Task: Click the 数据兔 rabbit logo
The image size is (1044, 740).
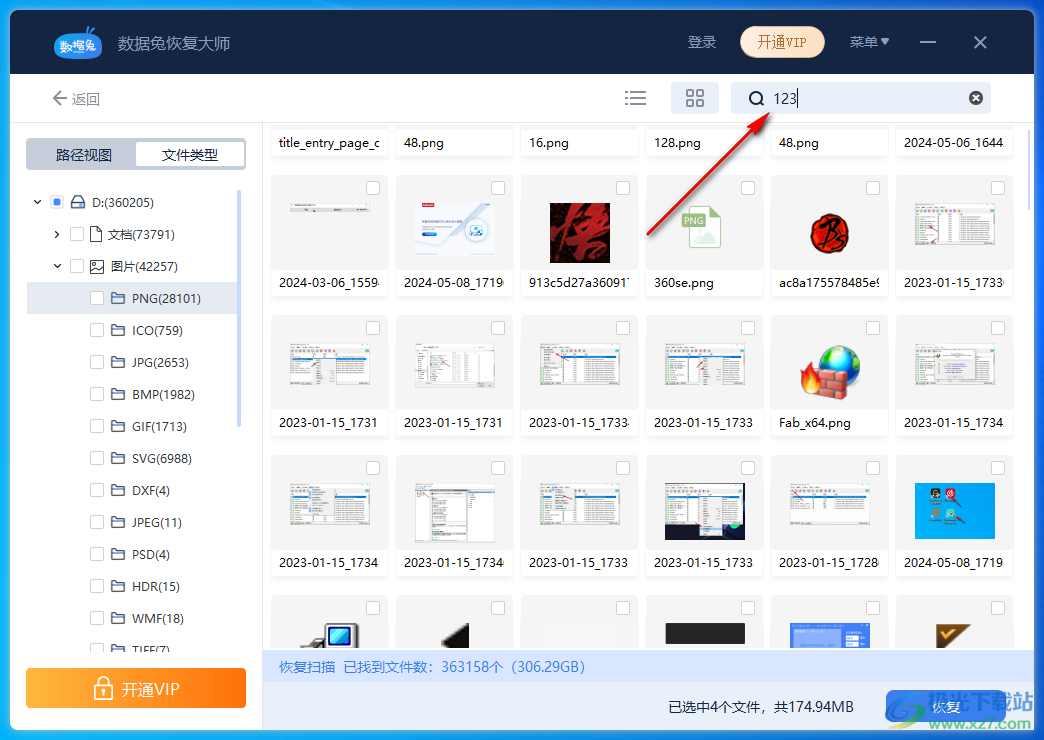Action: point(77,42)
